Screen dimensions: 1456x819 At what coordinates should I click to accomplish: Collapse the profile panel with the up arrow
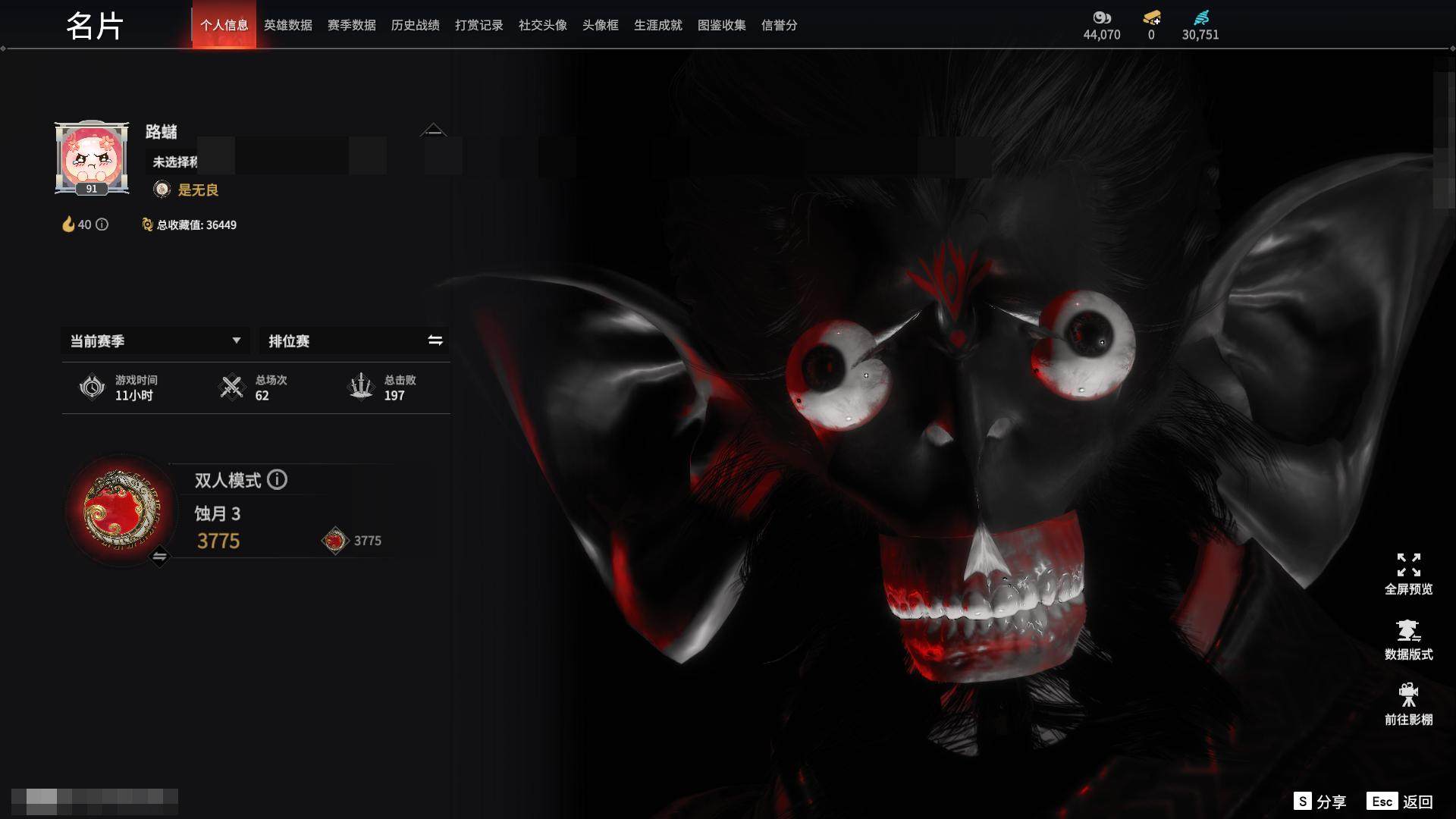click(x=433, y=130)
